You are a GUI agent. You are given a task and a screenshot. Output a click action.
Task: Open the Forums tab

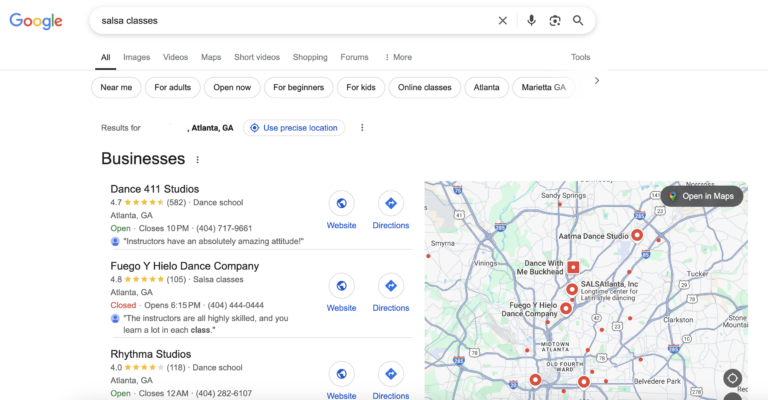click(x=354, y=57)
